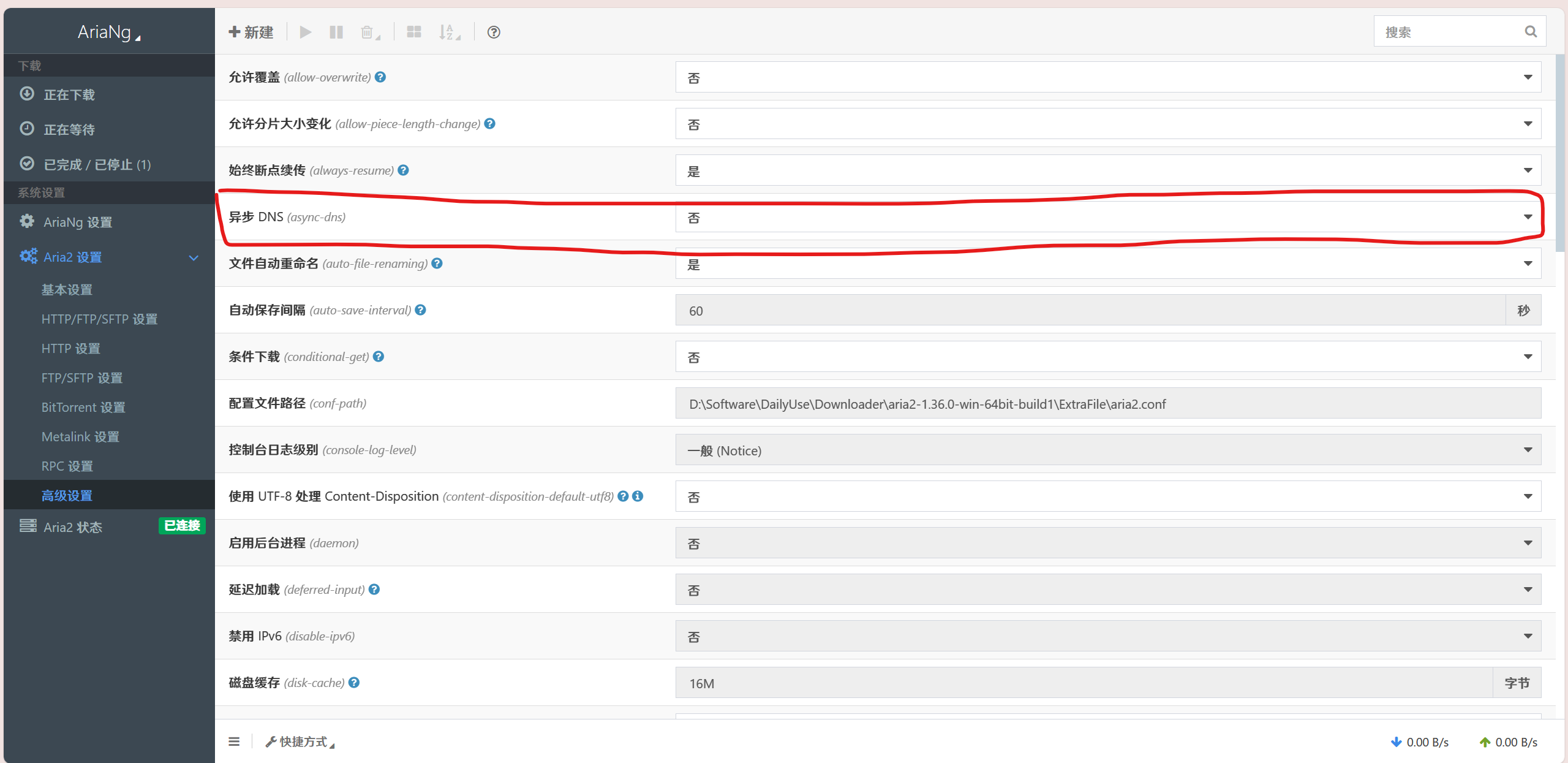This screenshot has width=1568, height=763.
Task: Show help tip for disk-cache
Action: click(354, 682)
